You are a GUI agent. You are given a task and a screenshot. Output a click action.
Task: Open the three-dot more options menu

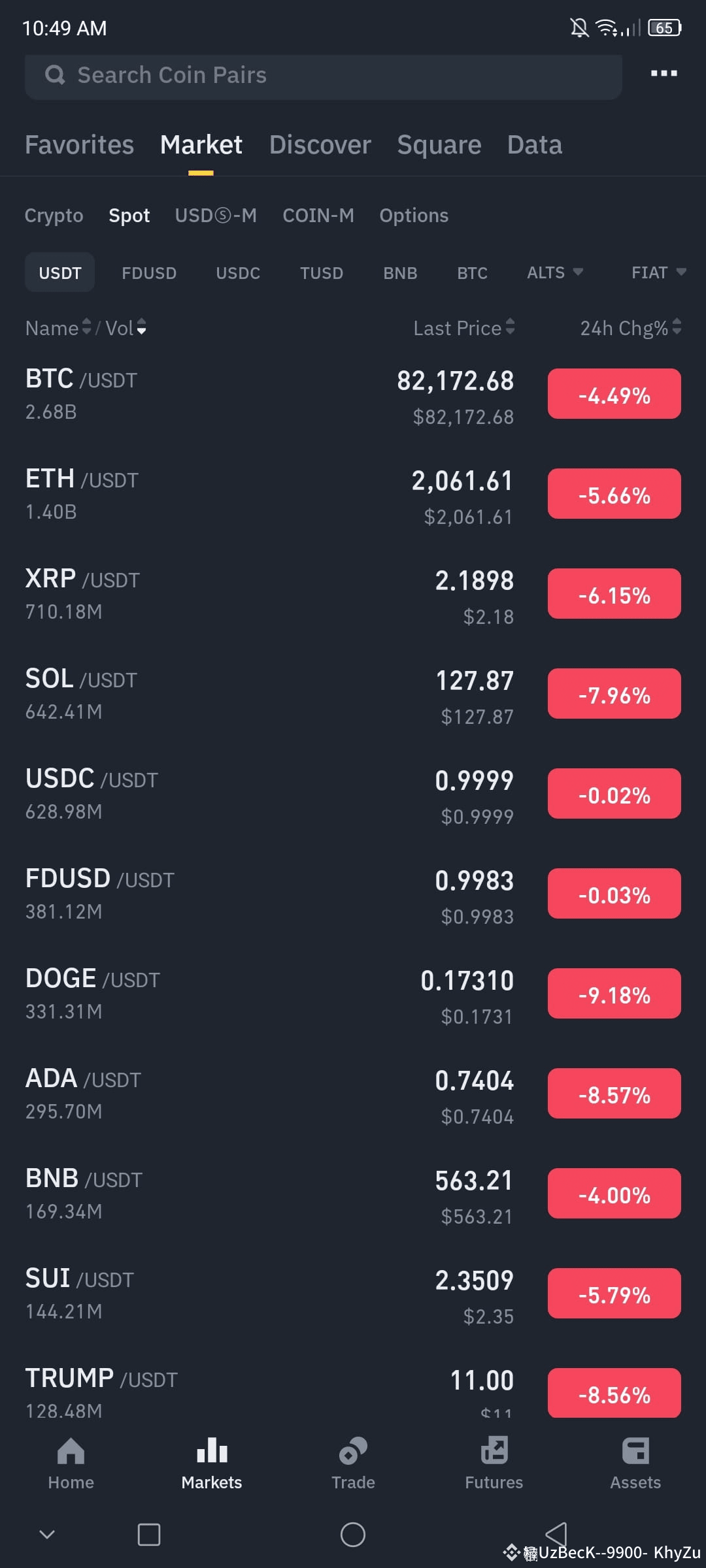point(664,73)
